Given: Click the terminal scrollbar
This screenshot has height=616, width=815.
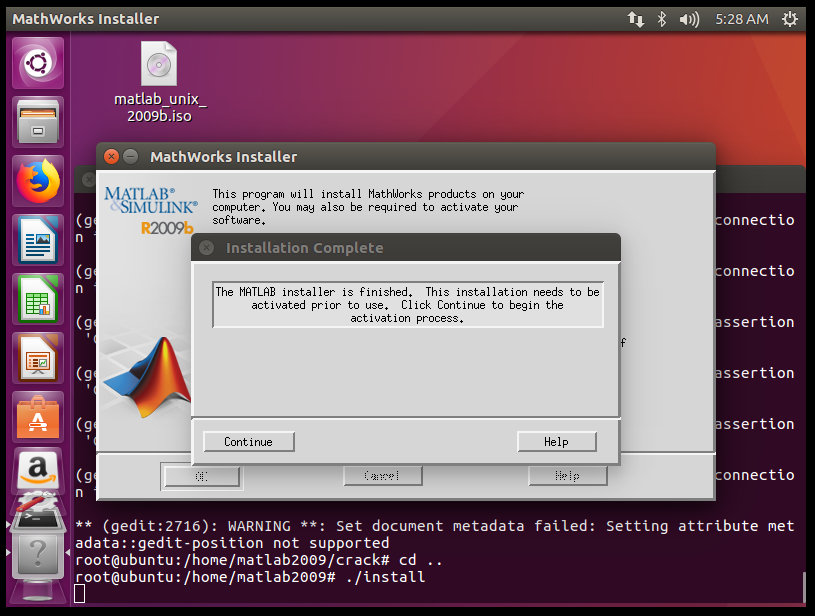Looking at the screenshot, I should point(802,586).
